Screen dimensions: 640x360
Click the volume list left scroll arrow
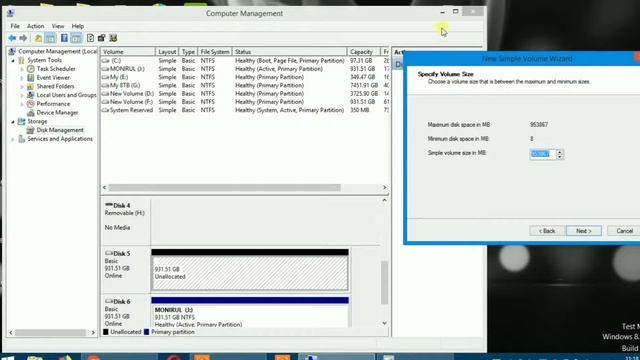coord(105,187)
